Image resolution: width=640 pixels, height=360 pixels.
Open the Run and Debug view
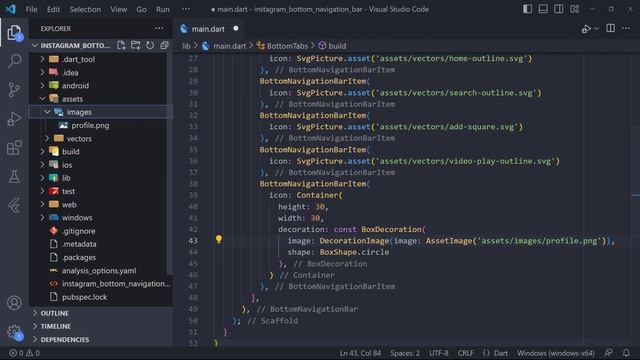14,119
